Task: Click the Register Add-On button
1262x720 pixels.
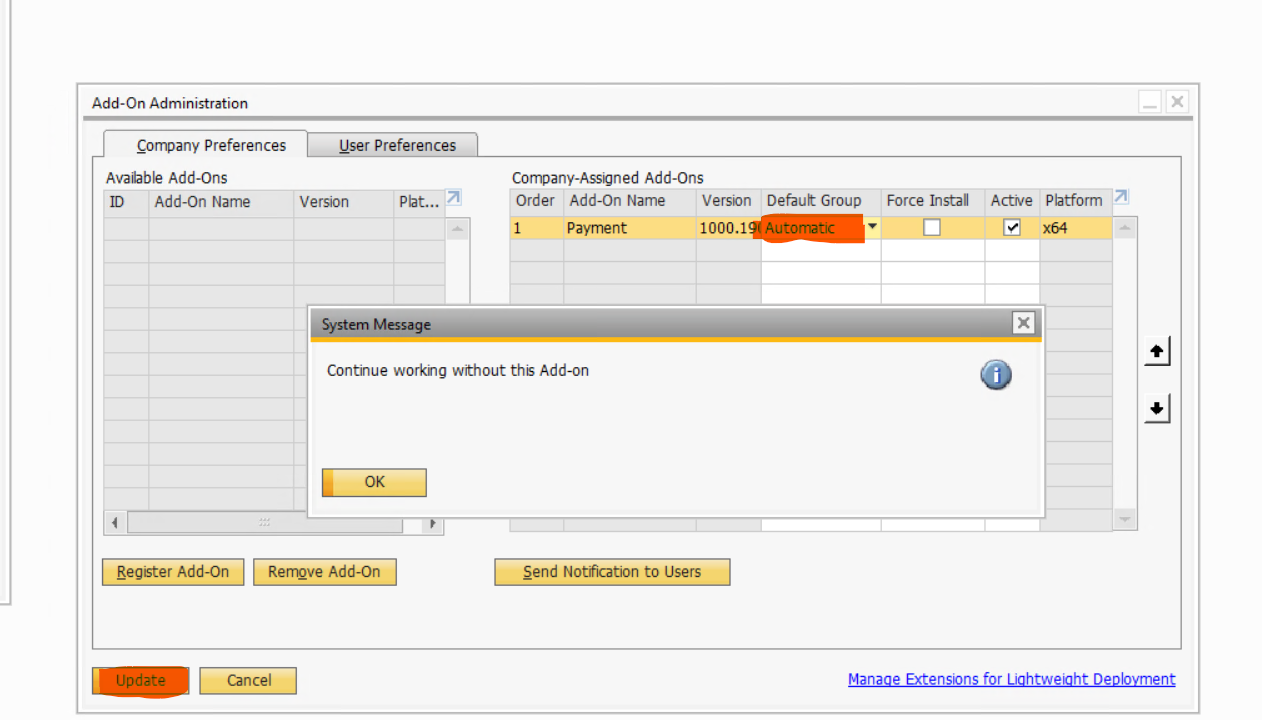Action: pos(173,572)
